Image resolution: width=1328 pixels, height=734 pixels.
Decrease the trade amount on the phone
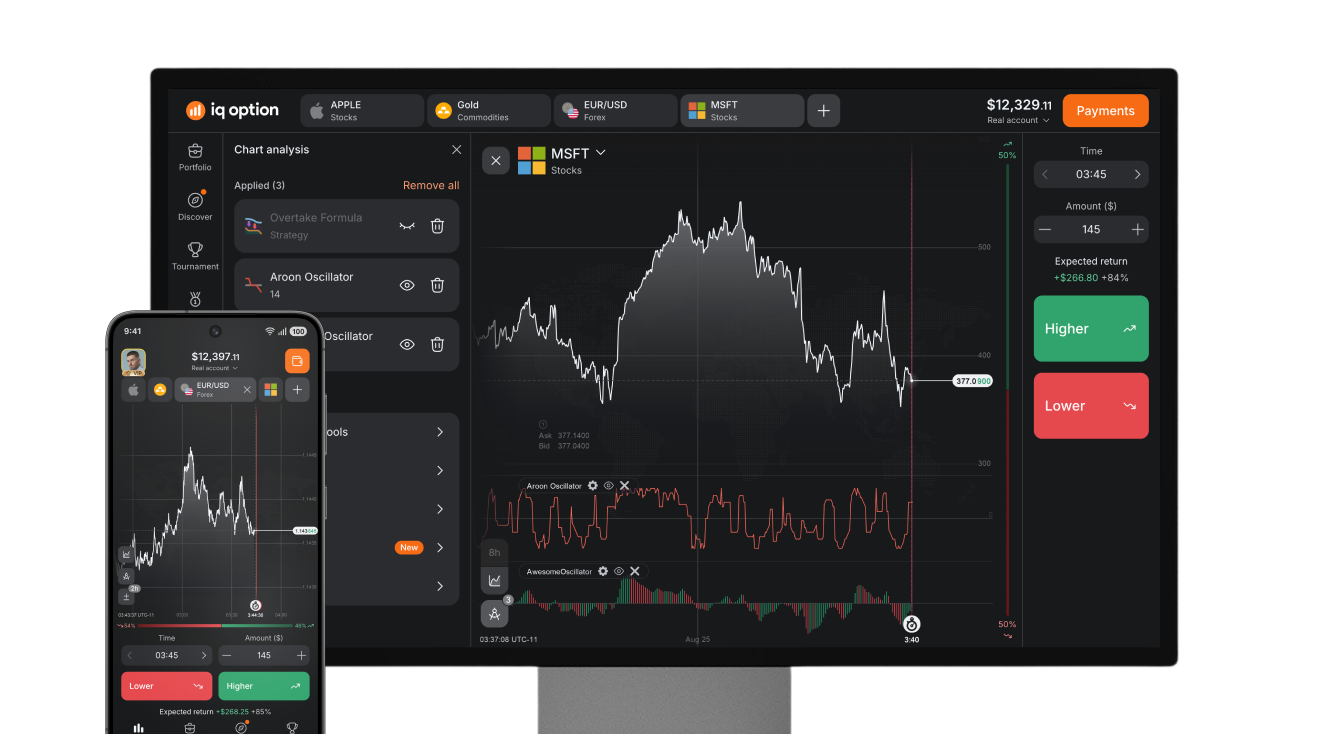click(x=227, y=656)
